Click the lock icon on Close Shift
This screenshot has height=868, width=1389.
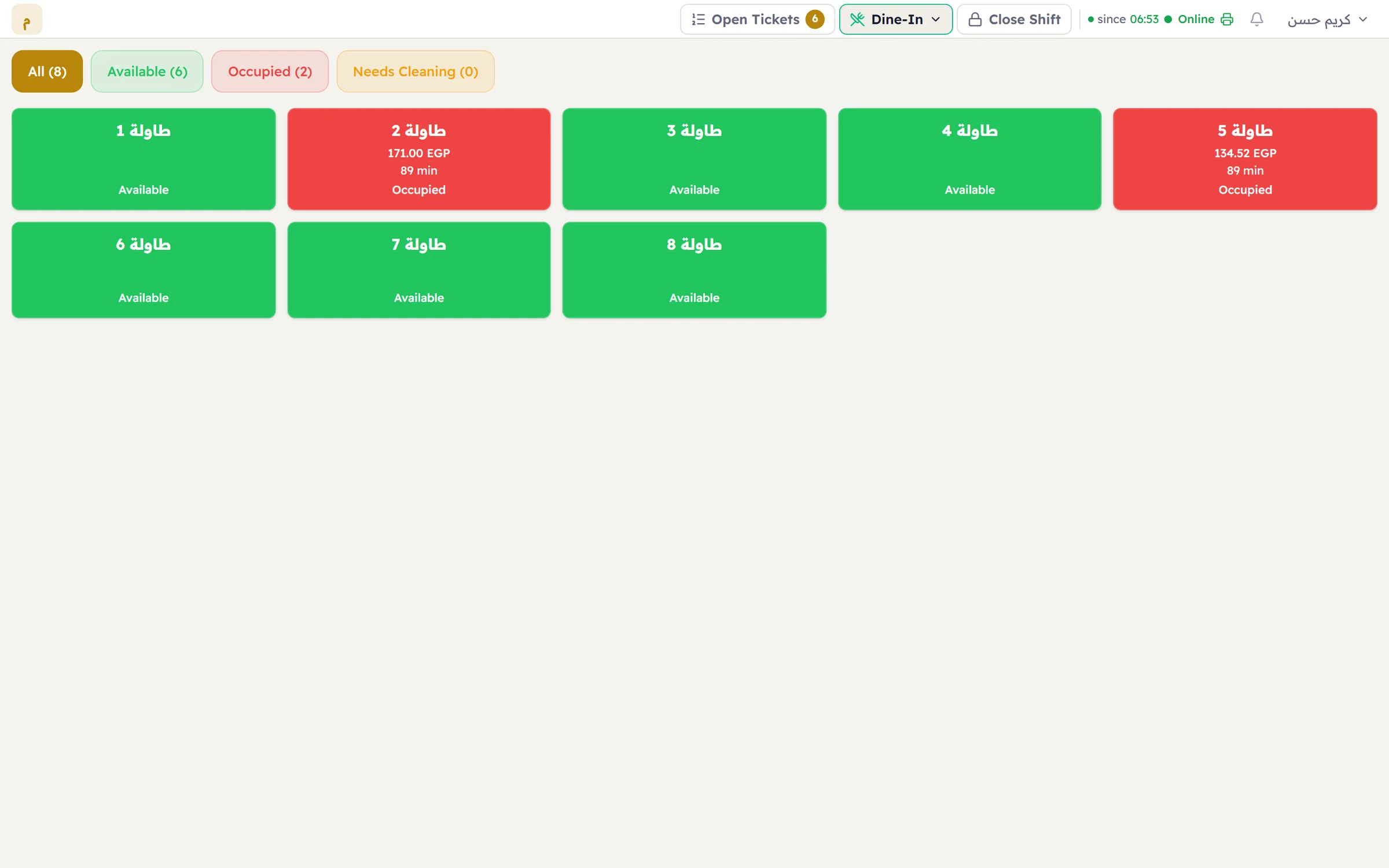click(975, 19)
